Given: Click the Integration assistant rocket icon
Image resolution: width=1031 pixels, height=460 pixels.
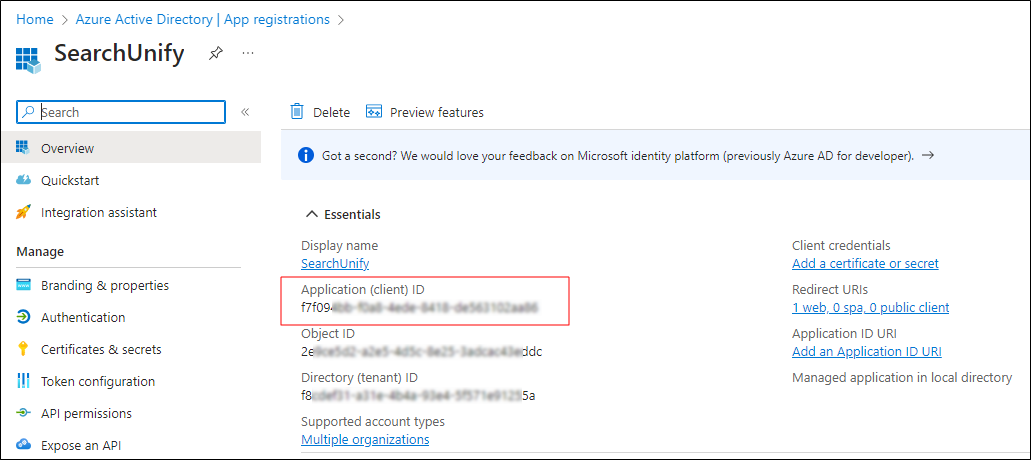Looking at the screenshot, I should tap(23, 212).
